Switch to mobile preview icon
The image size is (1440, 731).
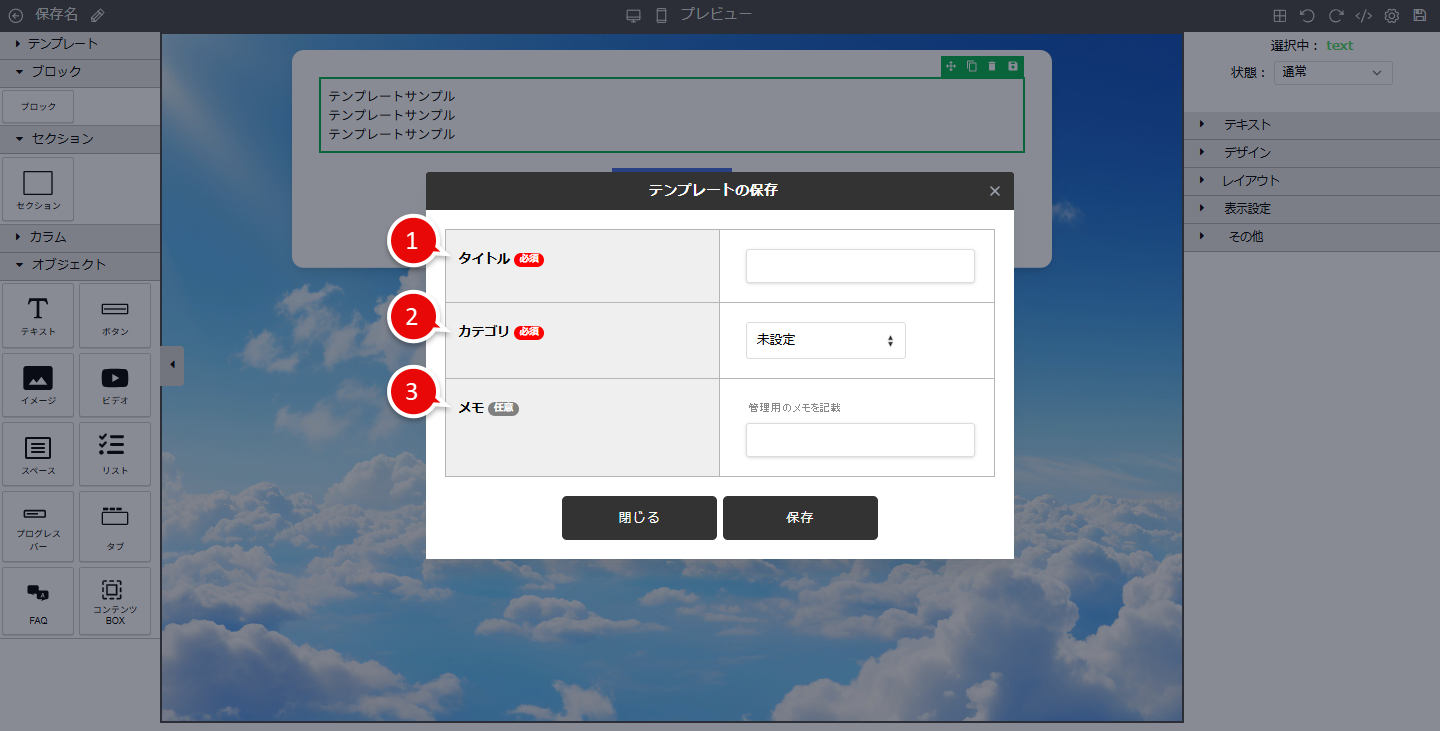(x=661, y=15)
